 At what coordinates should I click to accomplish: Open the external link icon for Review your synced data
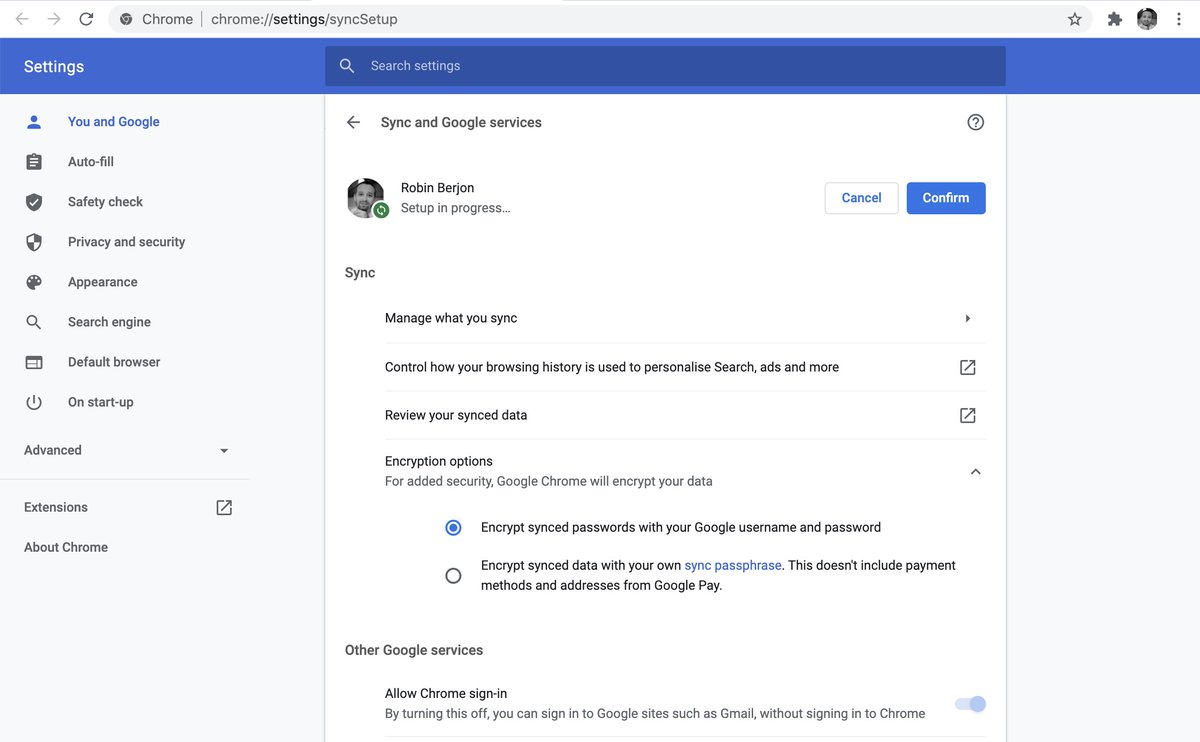(x=968, y=415)
